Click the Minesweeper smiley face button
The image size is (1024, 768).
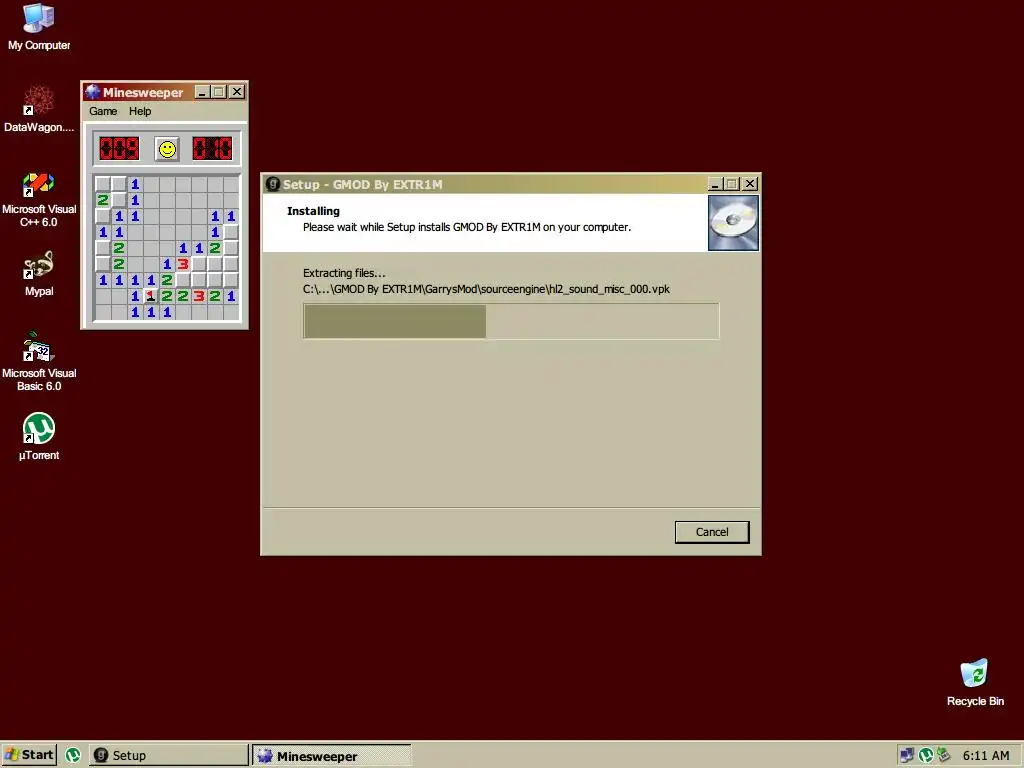[x=167, y=150]
